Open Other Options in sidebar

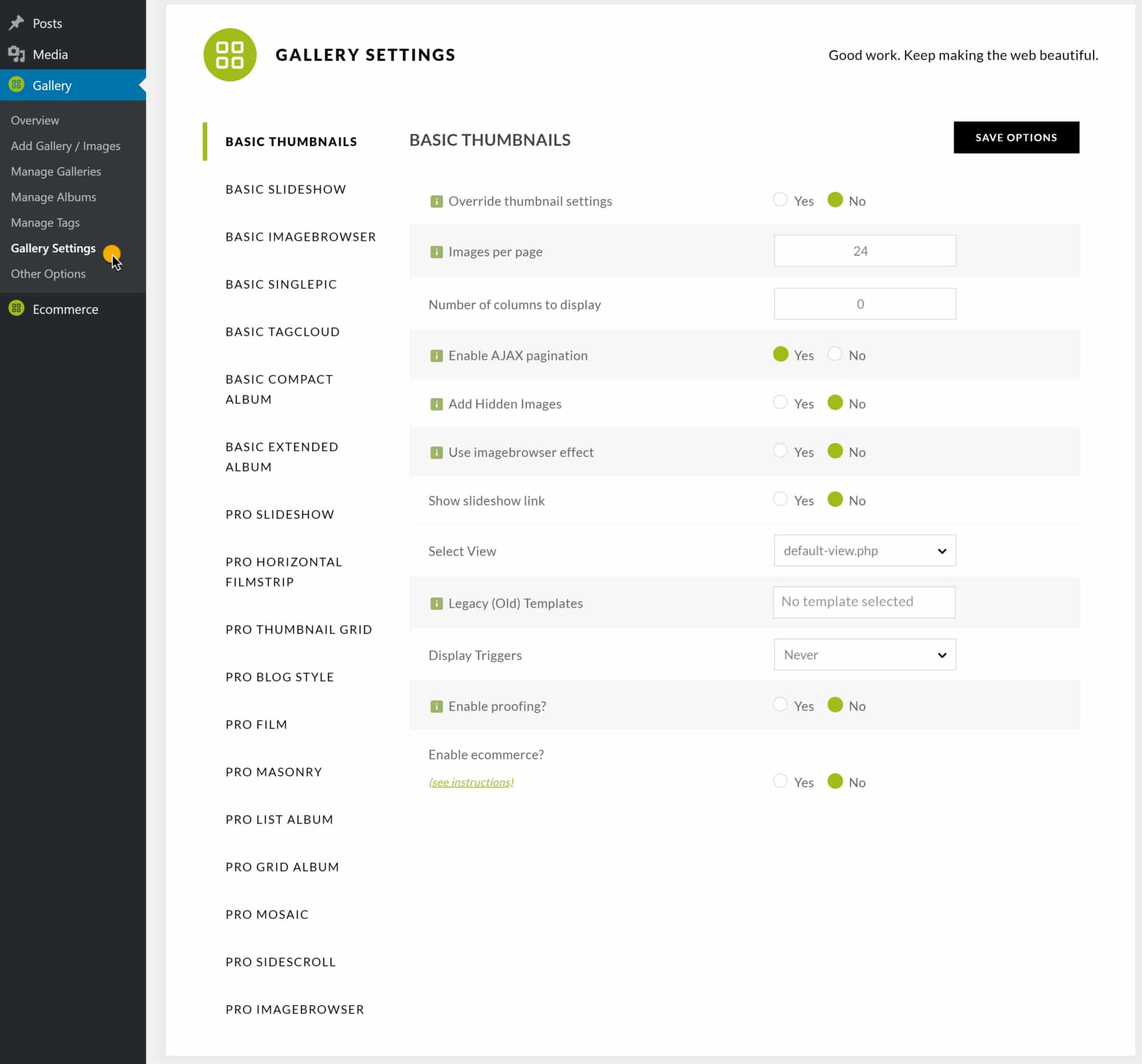(49, 274)
